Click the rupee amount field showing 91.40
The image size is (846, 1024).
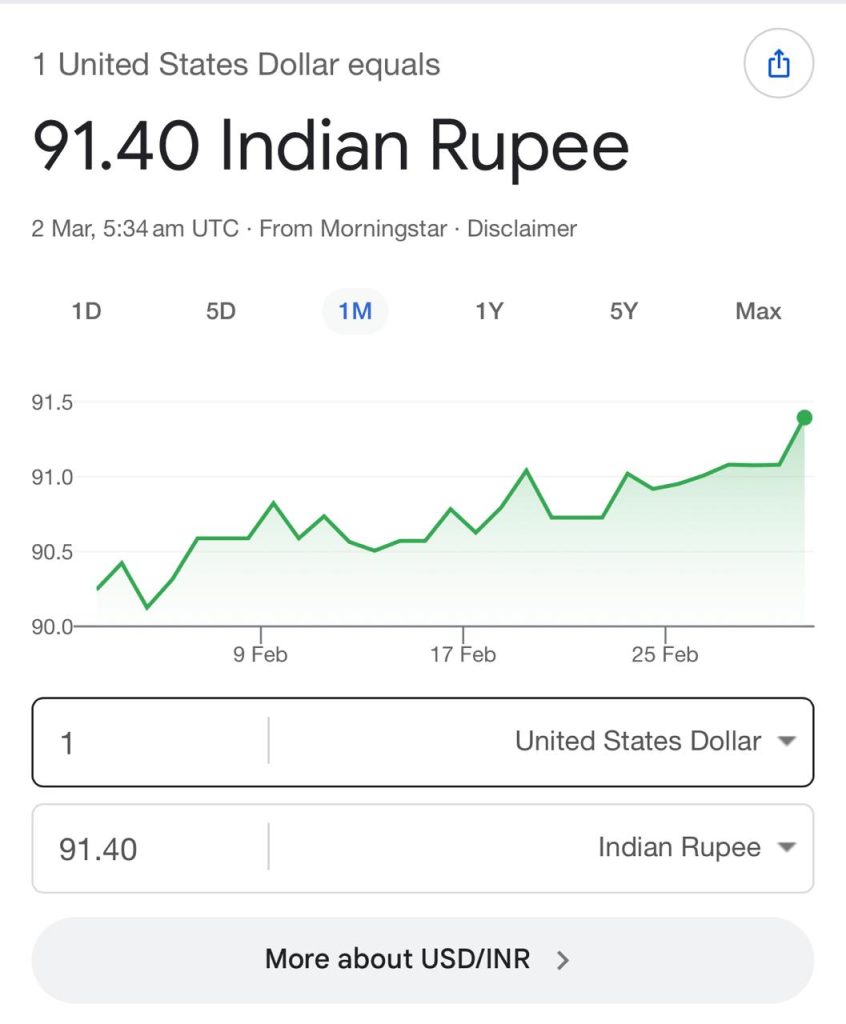coord(150,849)
